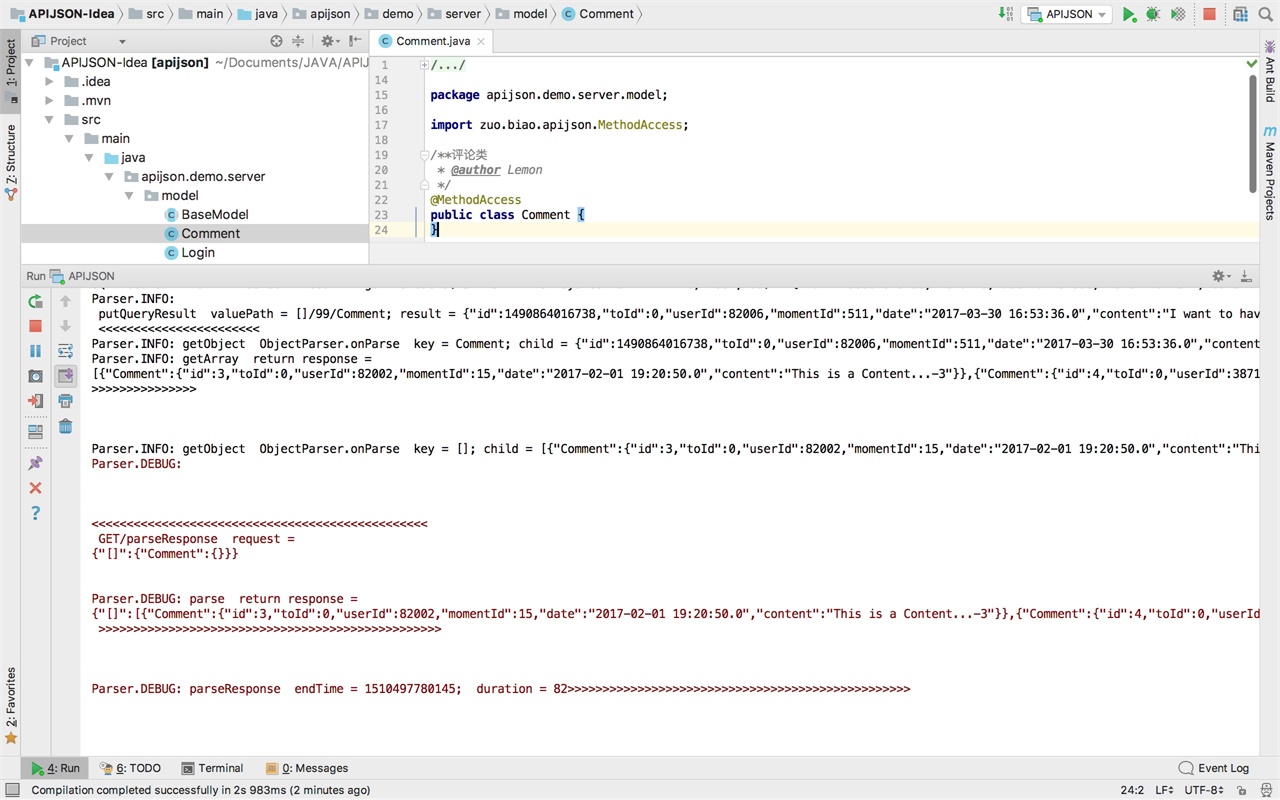
Task: Click the editor vertical scrollbar
Action: (x=1252, y=132)
